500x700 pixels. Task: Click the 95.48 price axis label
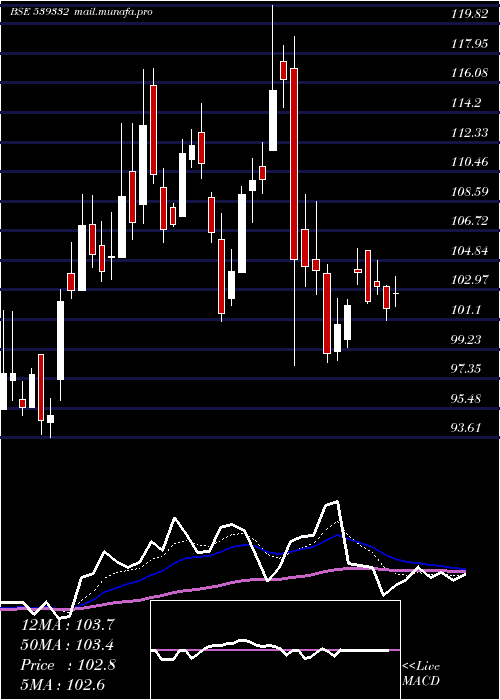466,398
